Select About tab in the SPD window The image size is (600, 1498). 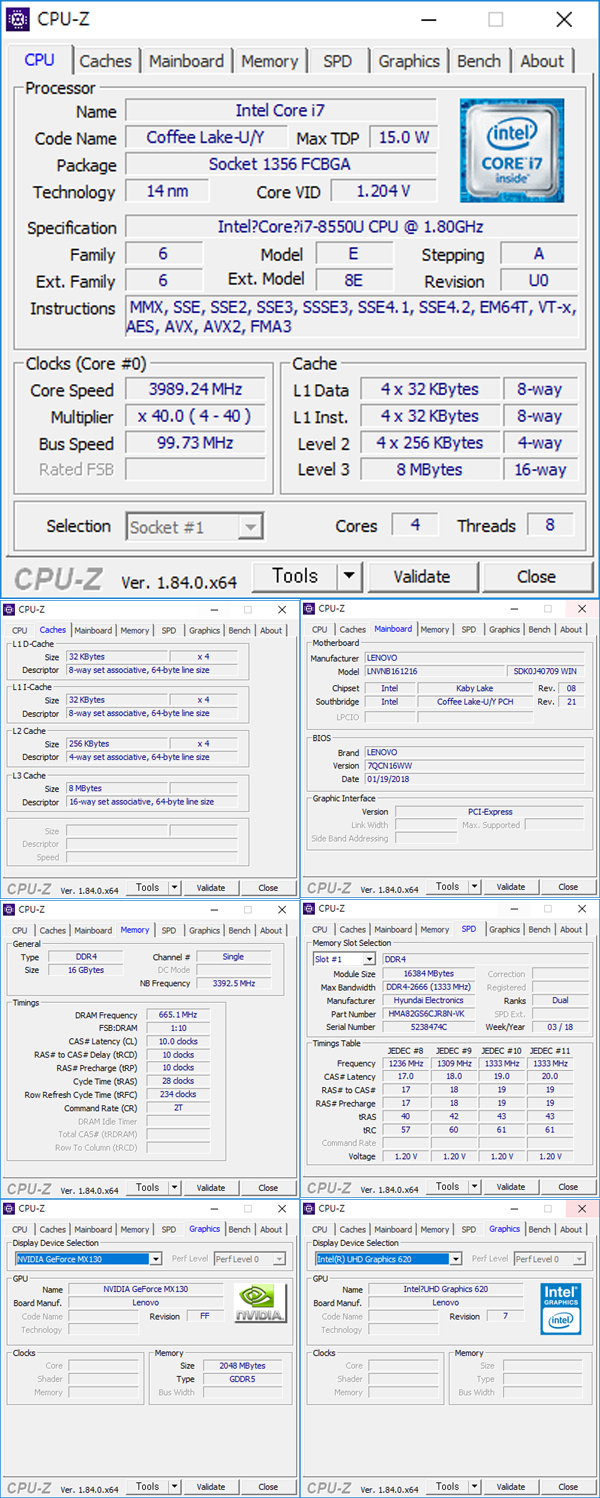(571, 930)
